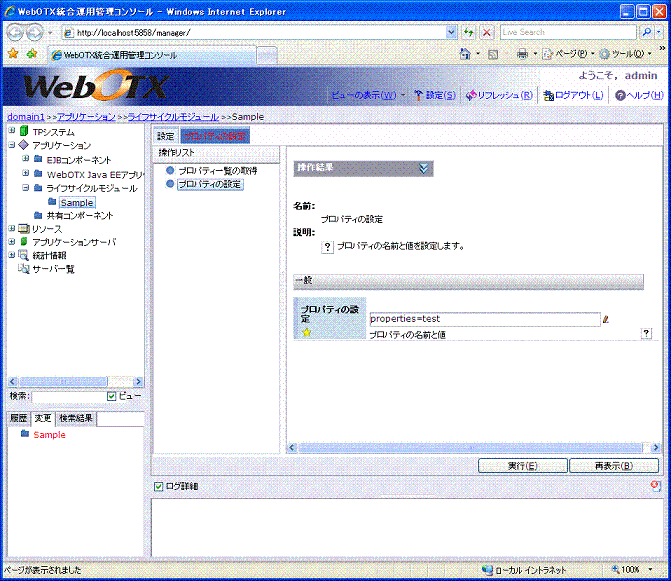
Task: Switch to the 検索結果 tab
Action: coord(76,418)
